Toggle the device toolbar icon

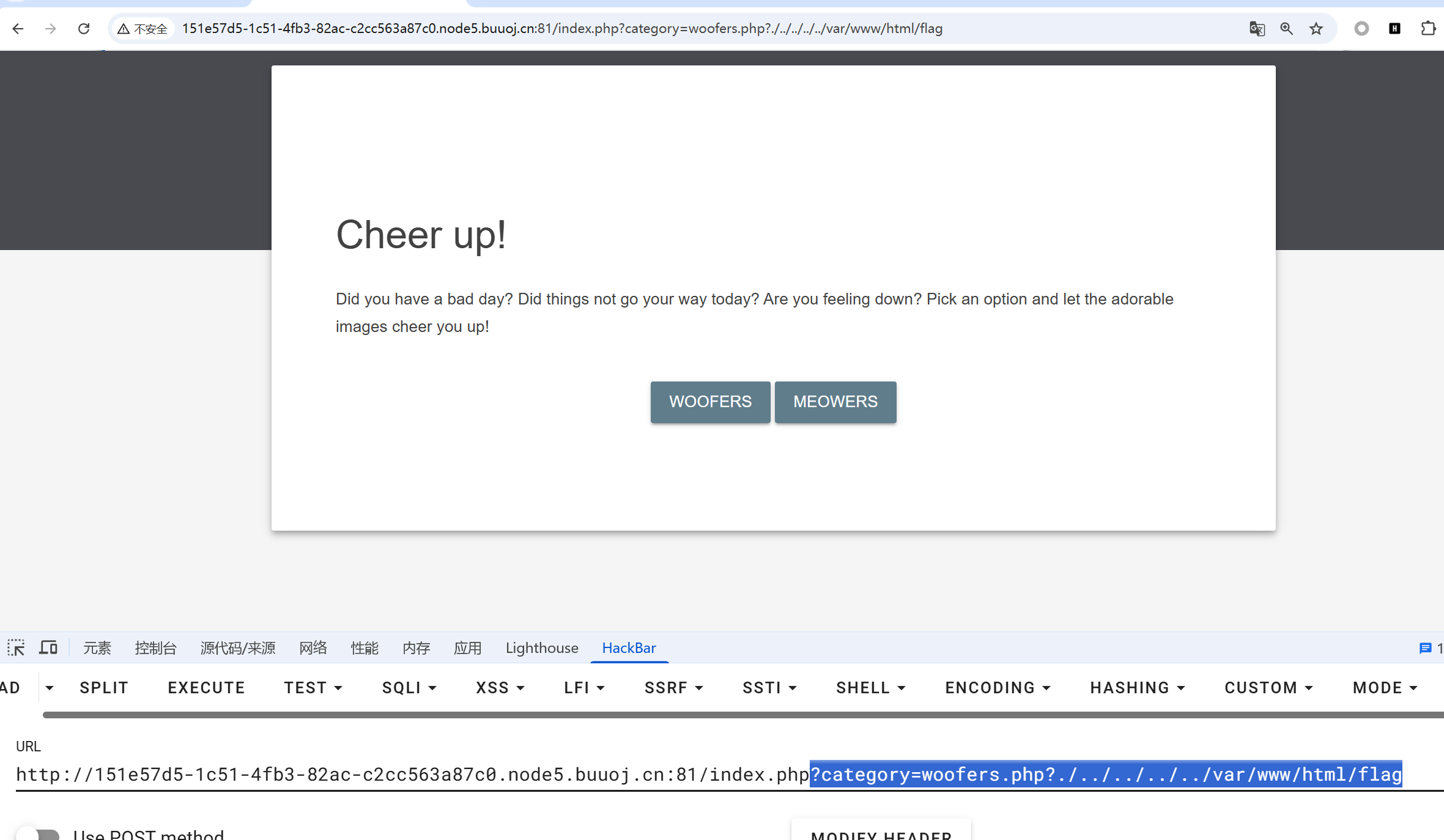[48, 648]
